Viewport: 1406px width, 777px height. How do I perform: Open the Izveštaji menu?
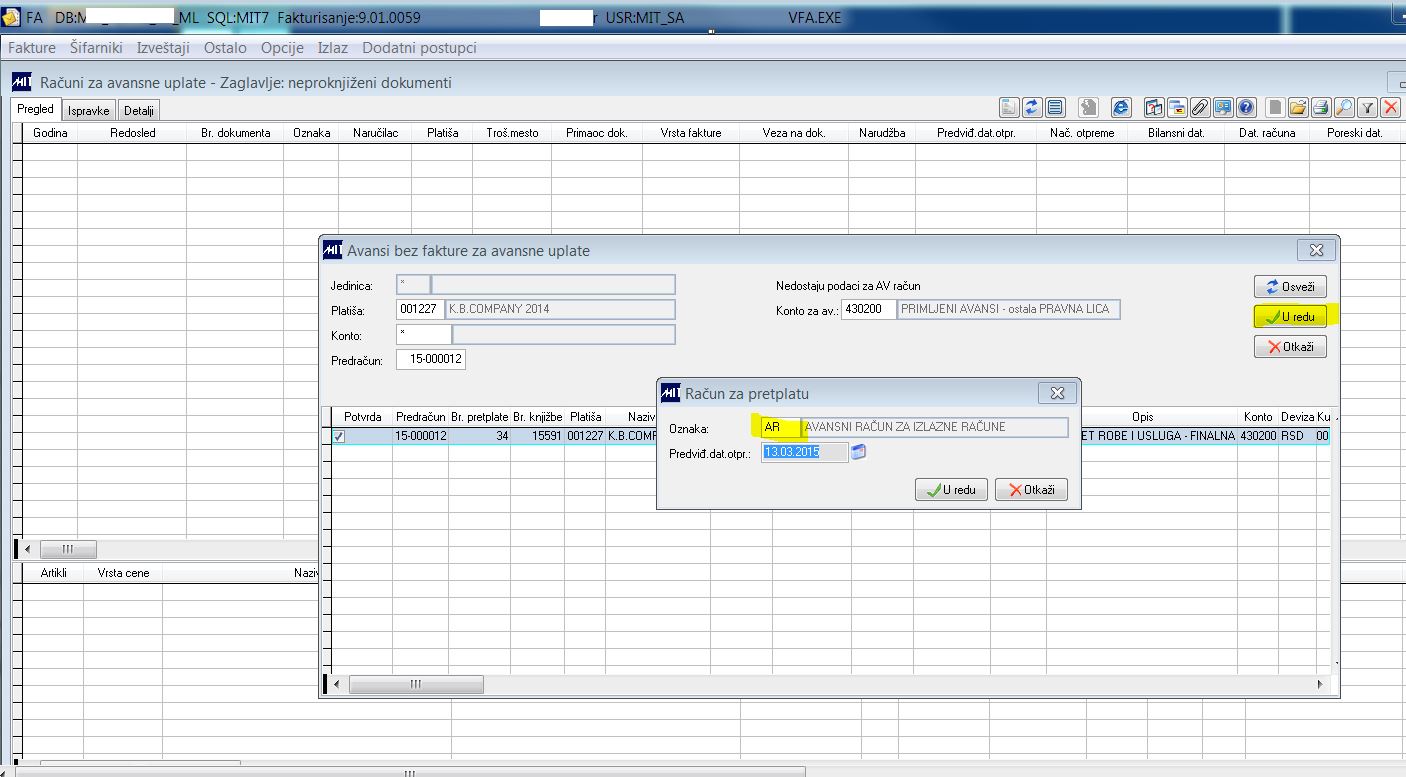point(163,47)
